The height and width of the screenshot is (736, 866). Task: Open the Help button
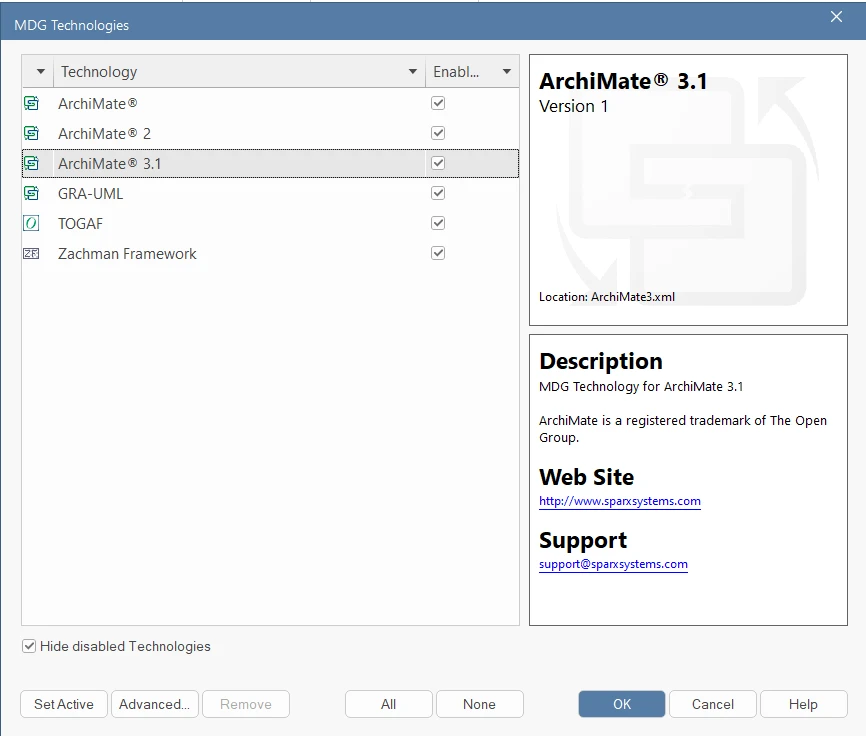coord(804,704)
